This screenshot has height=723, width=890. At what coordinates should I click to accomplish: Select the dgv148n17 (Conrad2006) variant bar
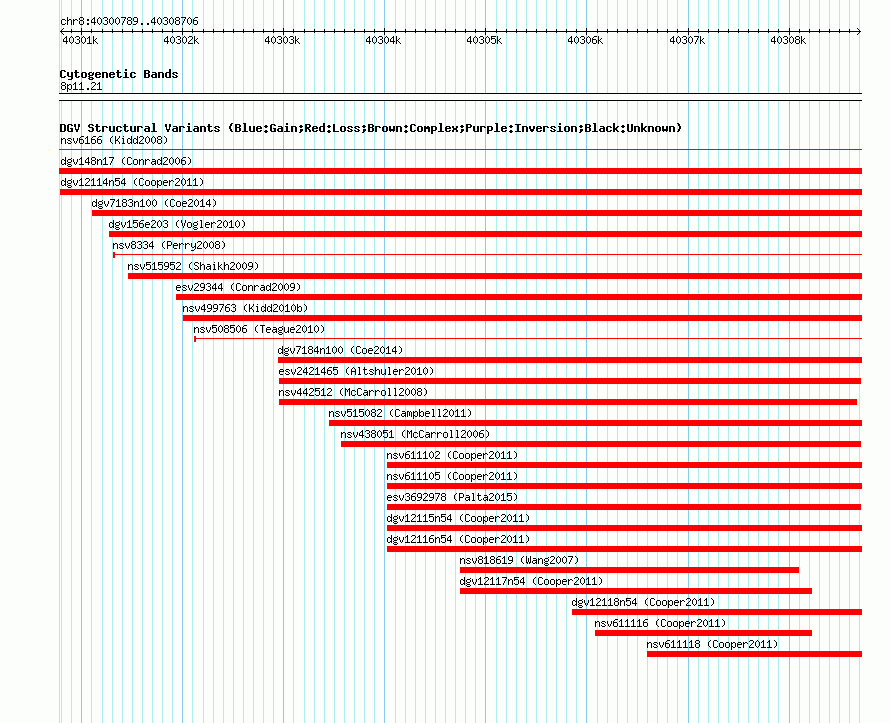(460, 171)
